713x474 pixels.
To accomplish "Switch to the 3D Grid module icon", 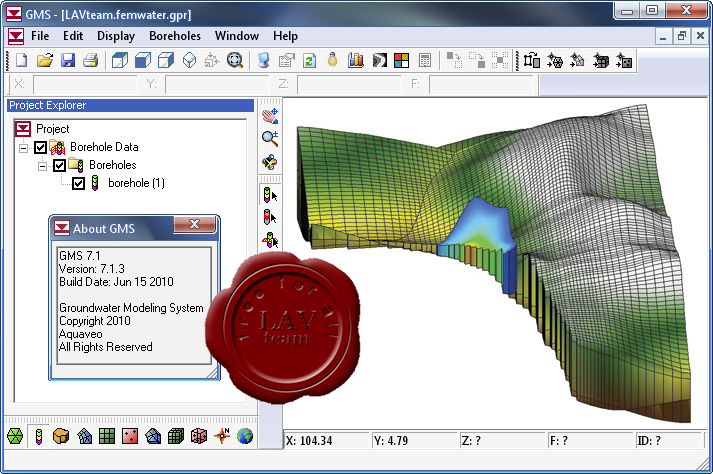I will click(176, 437).
